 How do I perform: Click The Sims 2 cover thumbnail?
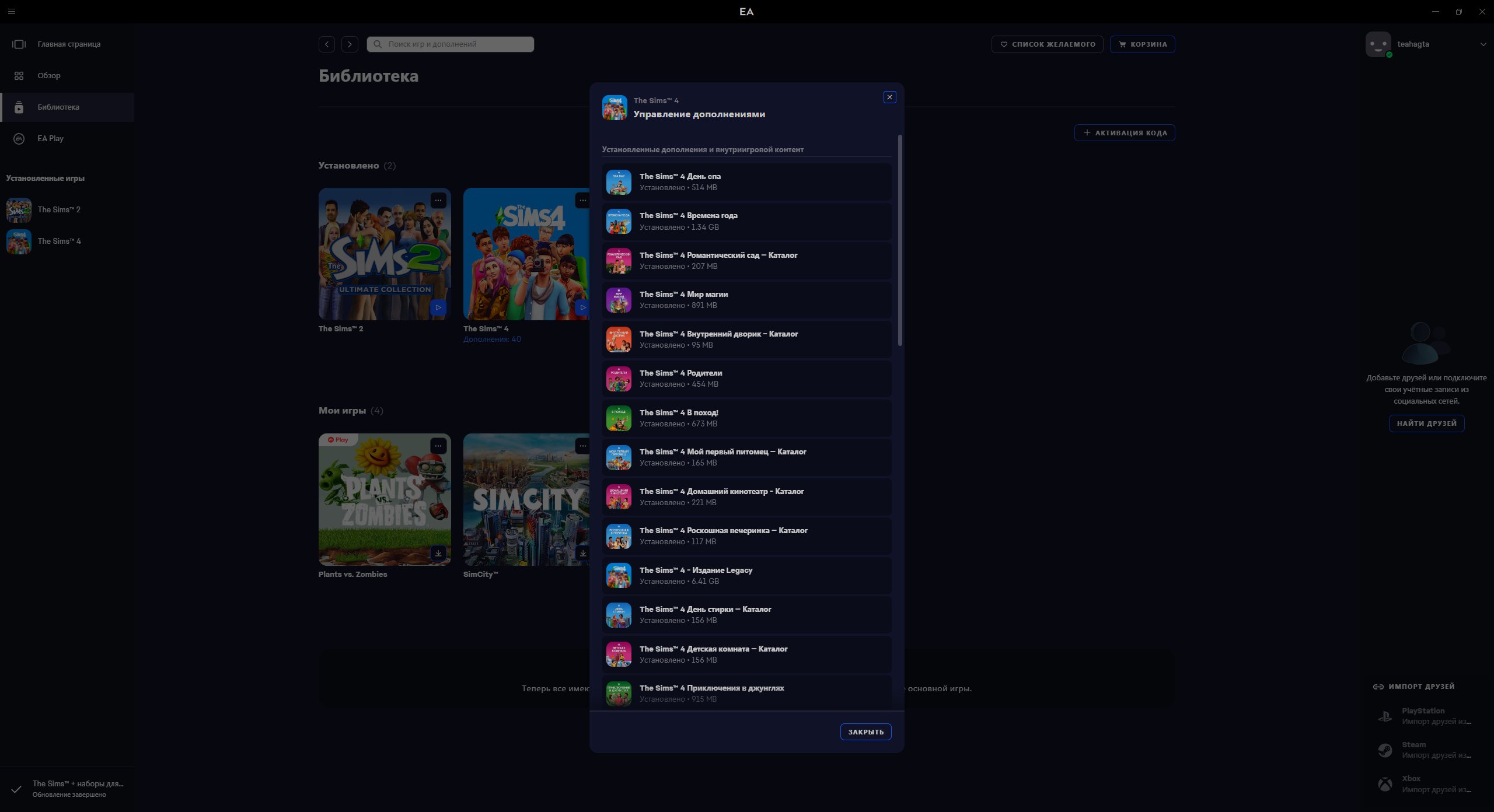[385, 254]
